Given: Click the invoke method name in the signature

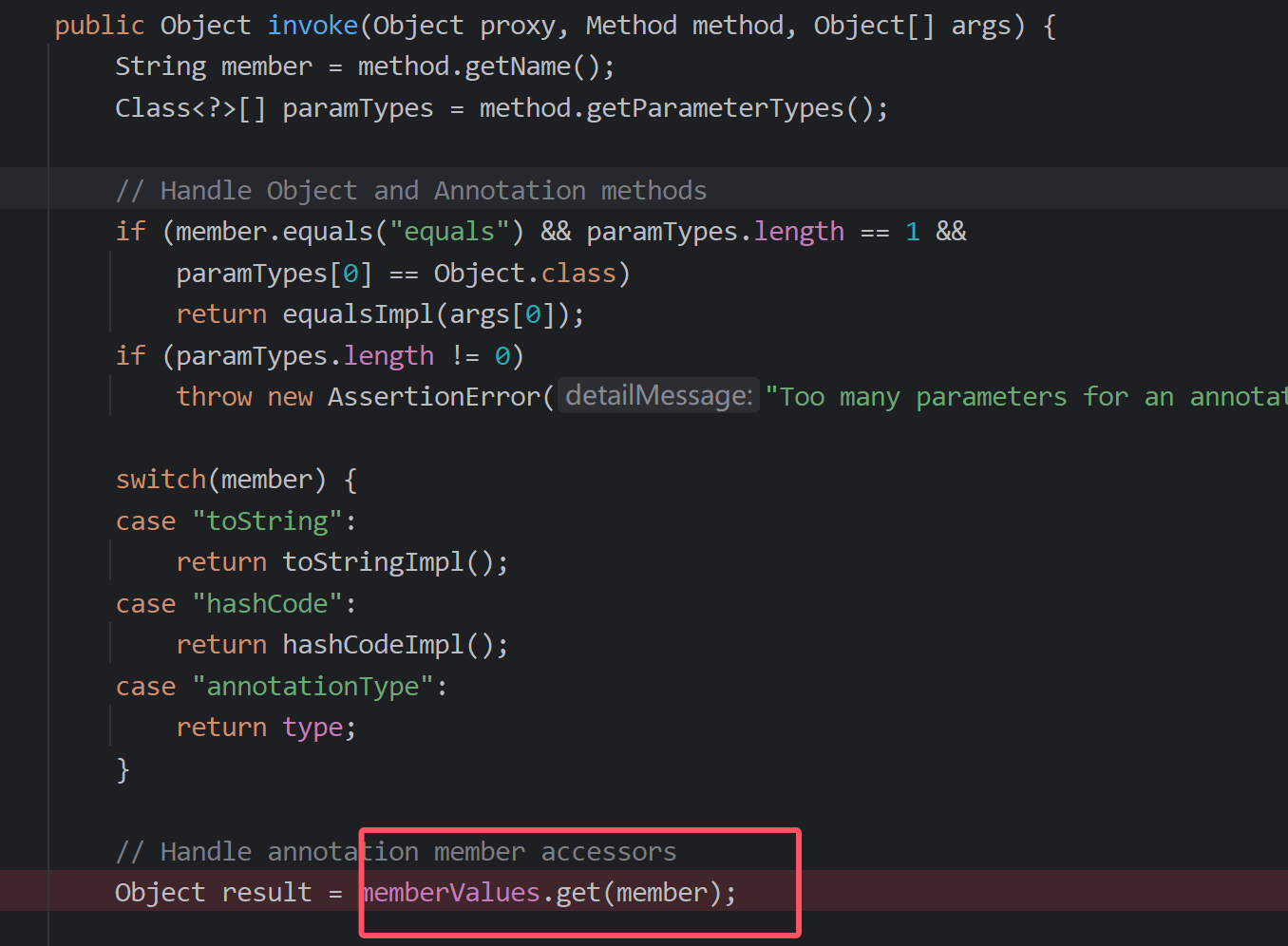Looking at the screenshot, I should (x=313, y=26).
